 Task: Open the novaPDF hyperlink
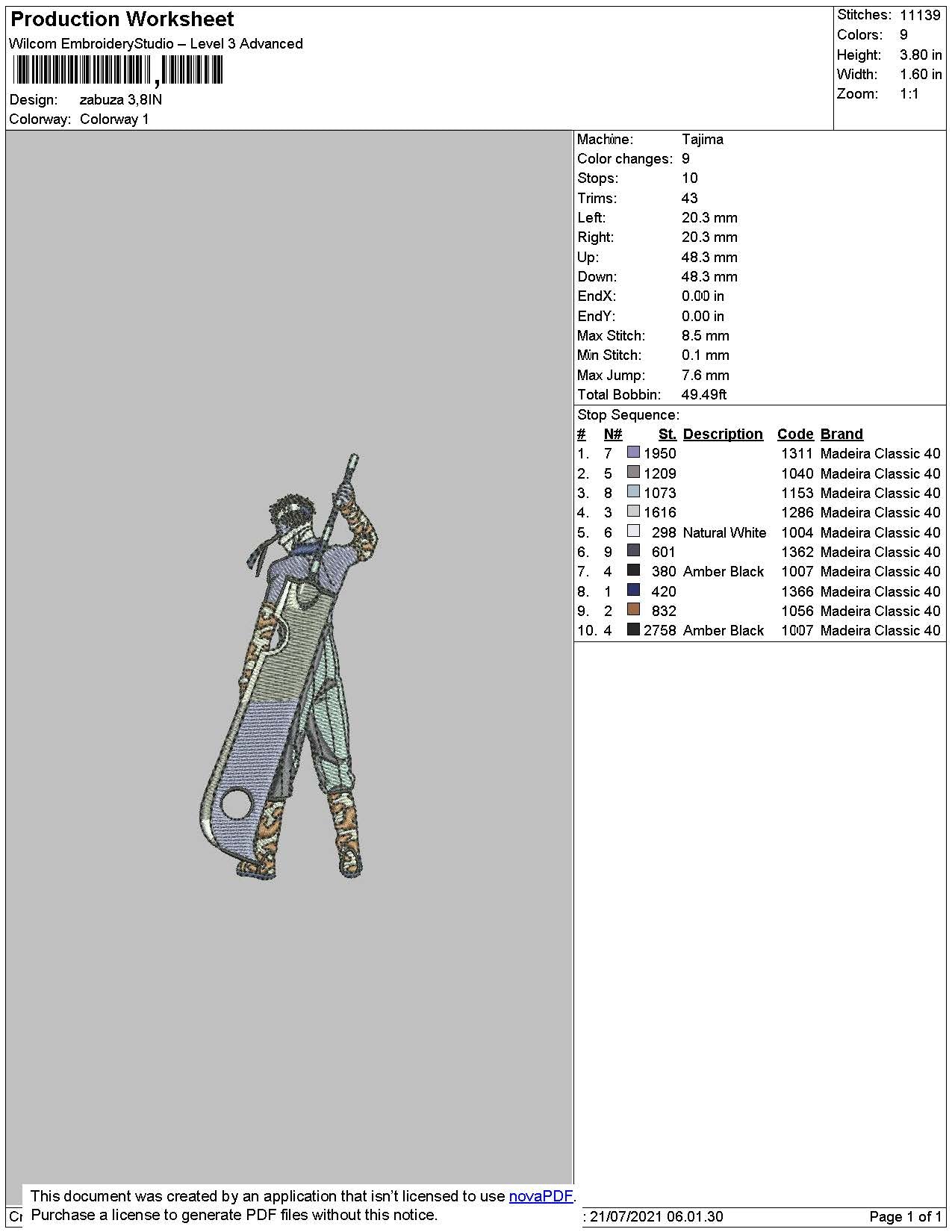[542, 1195]
